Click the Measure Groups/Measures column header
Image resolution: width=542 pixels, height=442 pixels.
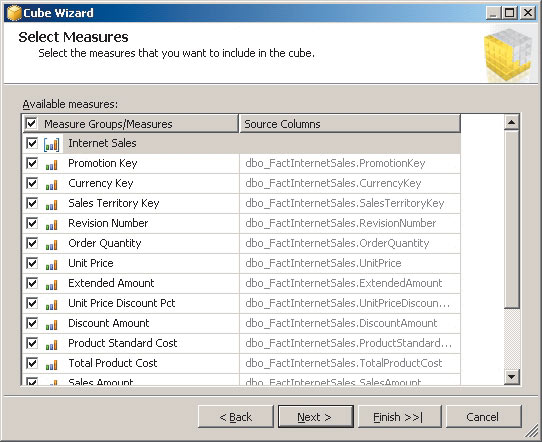coord(131,124)
